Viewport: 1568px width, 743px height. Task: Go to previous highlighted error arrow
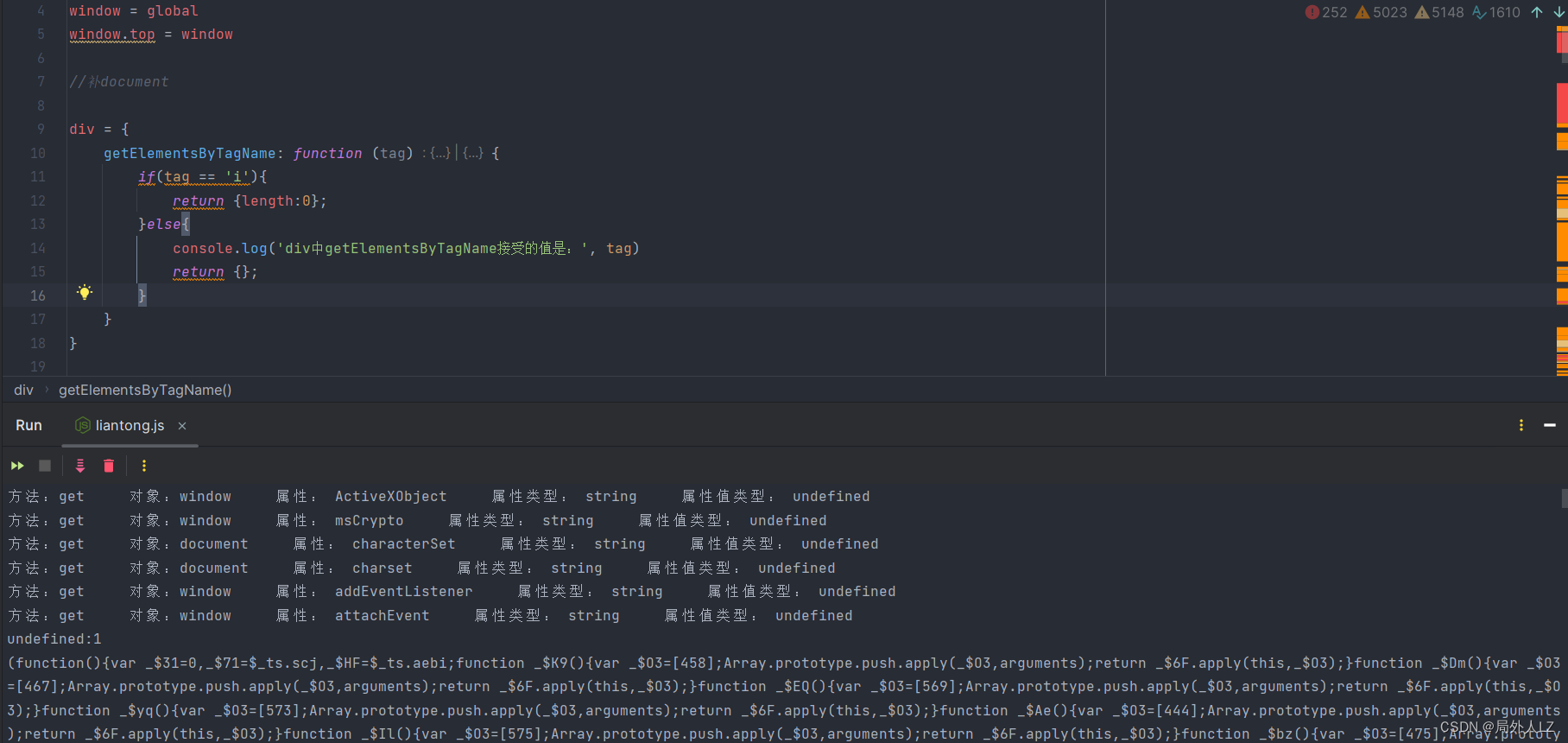[x=1537, y=12]
